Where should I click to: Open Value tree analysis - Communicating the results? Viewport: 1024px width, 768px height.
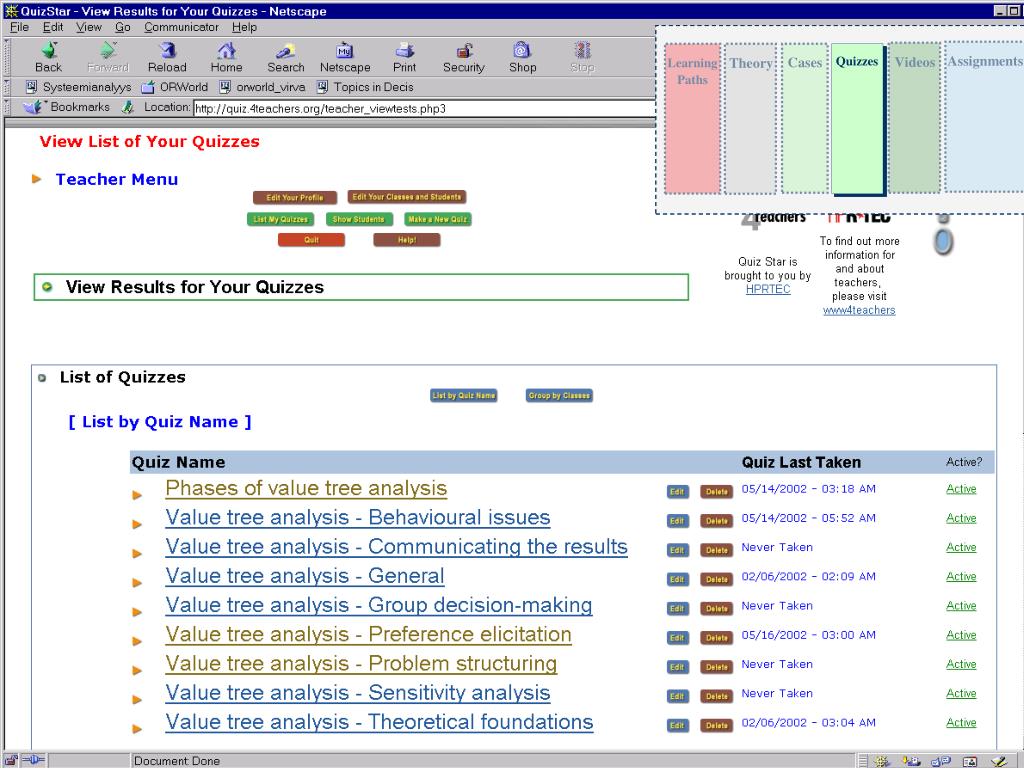pos(396,547)
